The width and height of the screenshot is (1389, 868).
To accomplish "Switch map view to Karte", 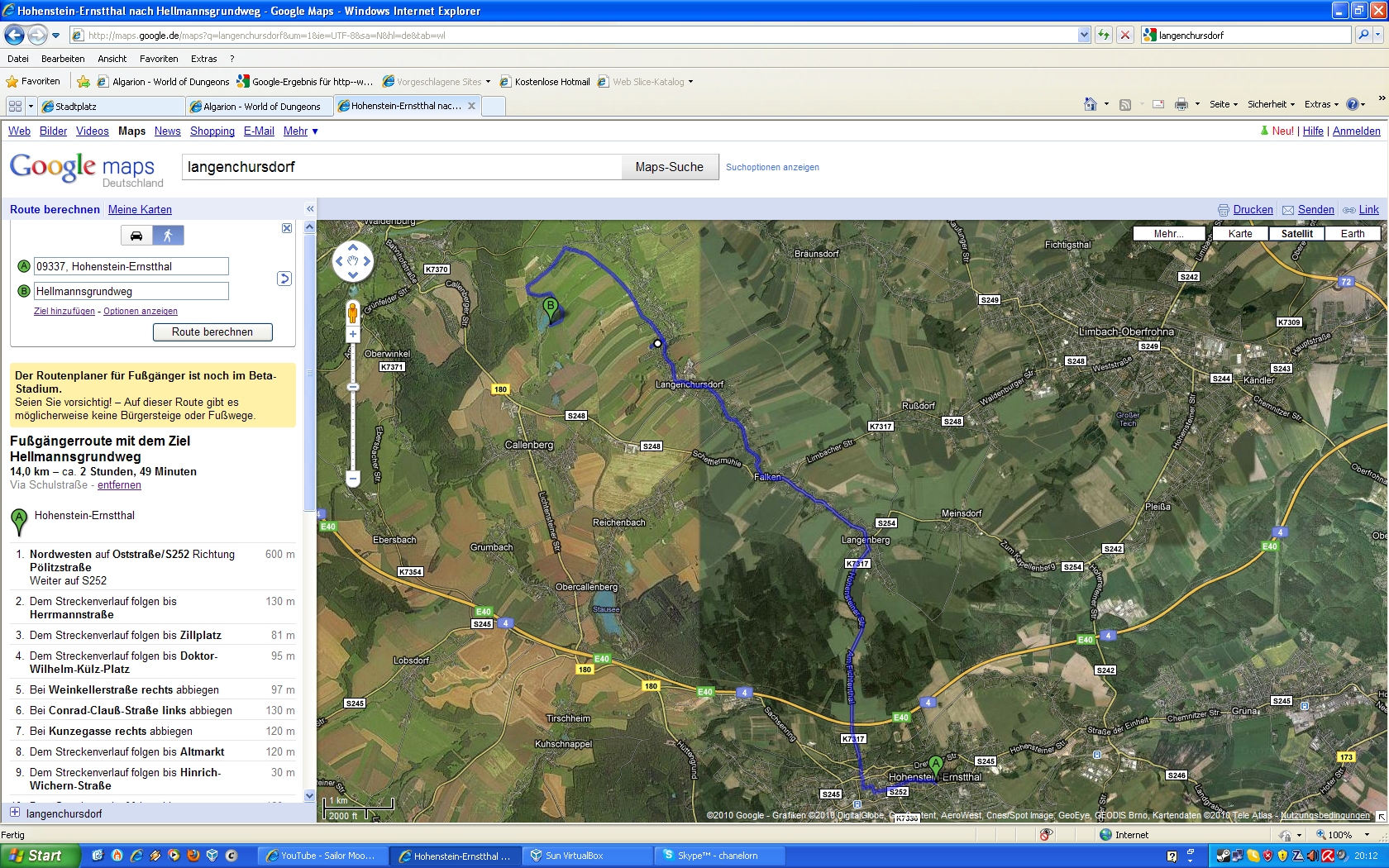I will [x=1239, y=234].
